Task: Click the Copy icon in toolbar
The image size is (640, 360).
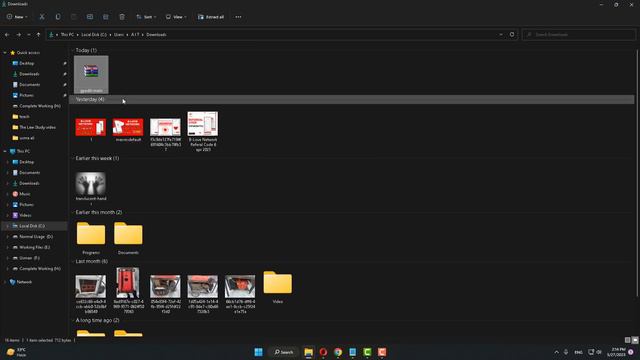Action: point(58,17)
